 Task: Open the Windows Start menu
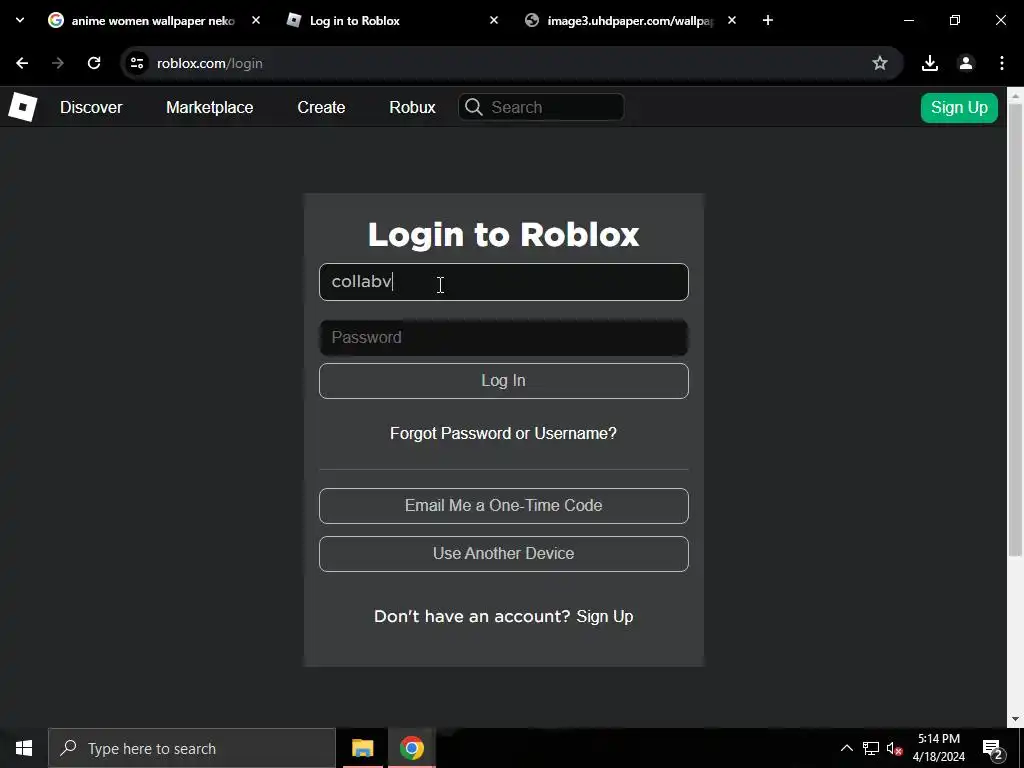pos(24,748)
